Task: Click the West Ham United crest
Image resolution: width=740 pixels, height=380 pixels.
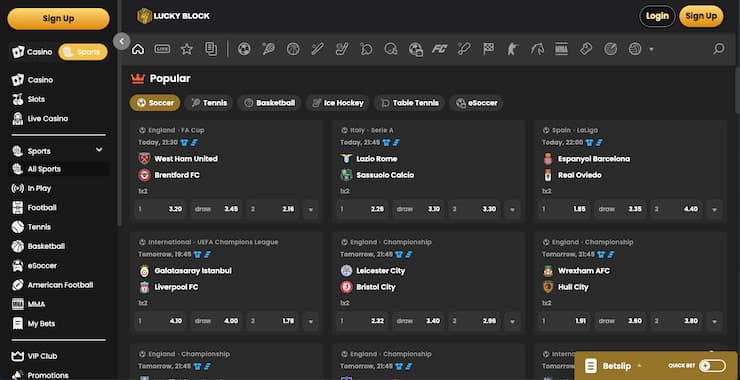Action: click(144, 159)
